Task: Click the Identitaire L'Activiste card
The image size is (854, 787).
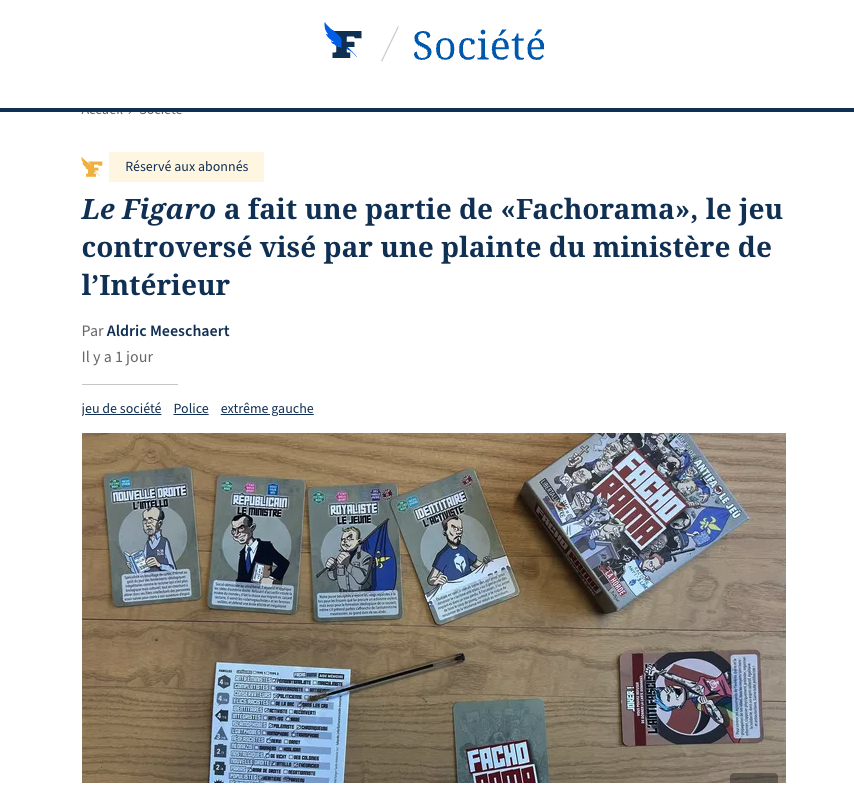Action: pyautogui.click(x=455, y=546)
